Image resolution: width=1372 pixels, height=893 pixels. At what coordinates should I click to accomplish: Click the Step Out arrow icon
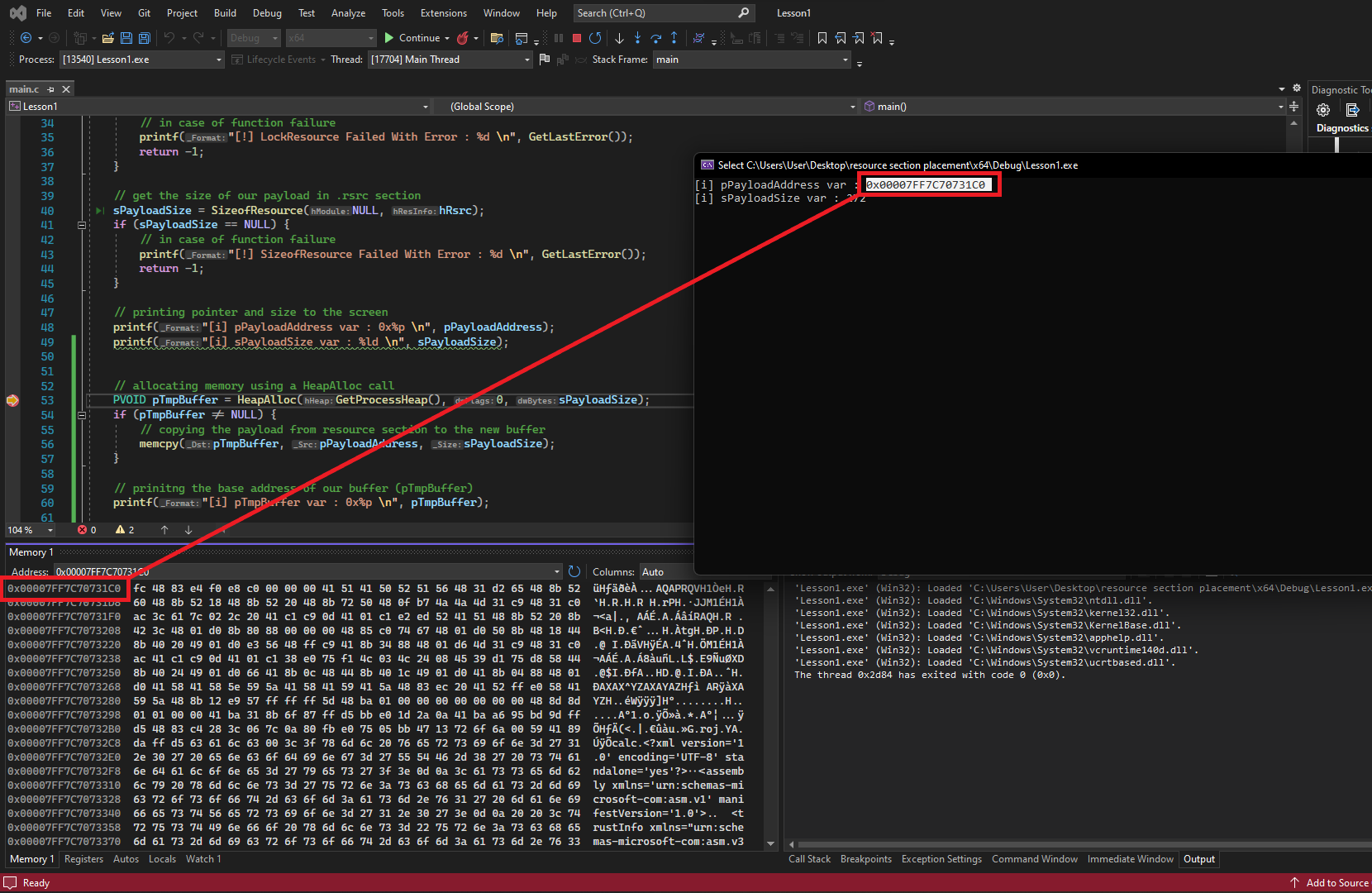tap(674, 38)
